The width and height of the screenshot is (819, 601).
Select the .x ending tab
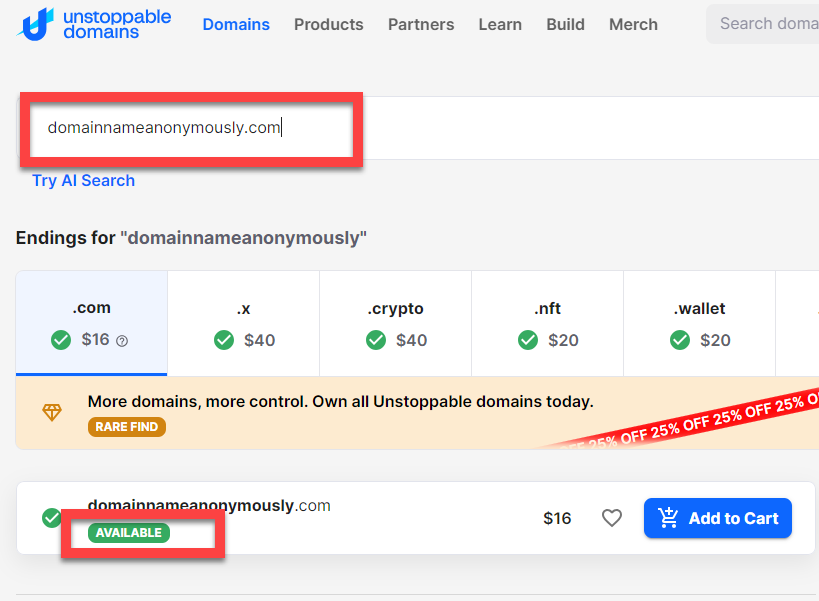coord(243,323)
